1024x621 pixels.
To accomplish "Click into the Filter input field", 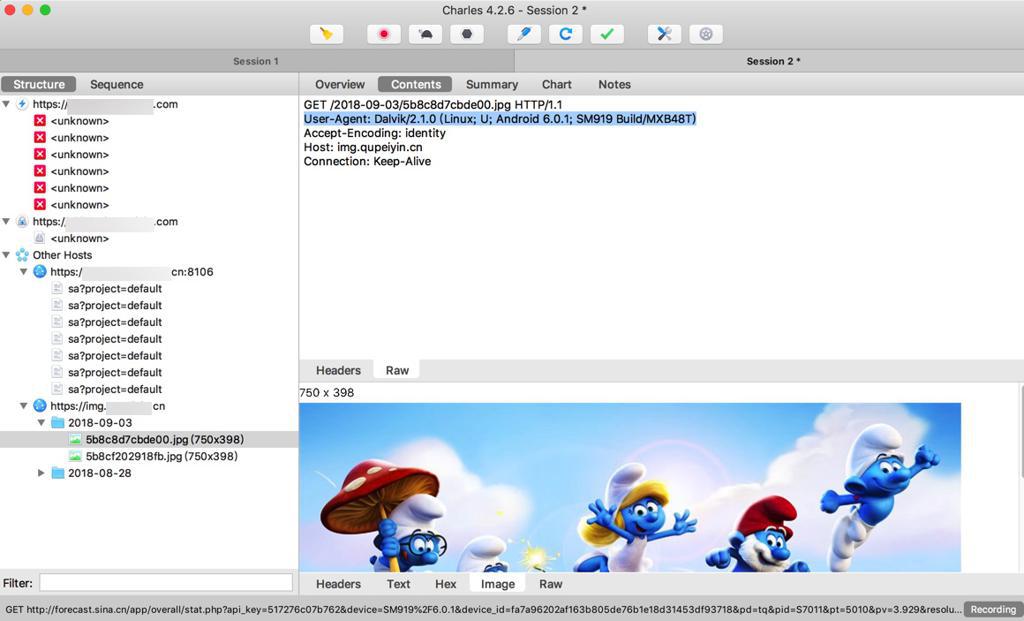I will pos(166,582).
